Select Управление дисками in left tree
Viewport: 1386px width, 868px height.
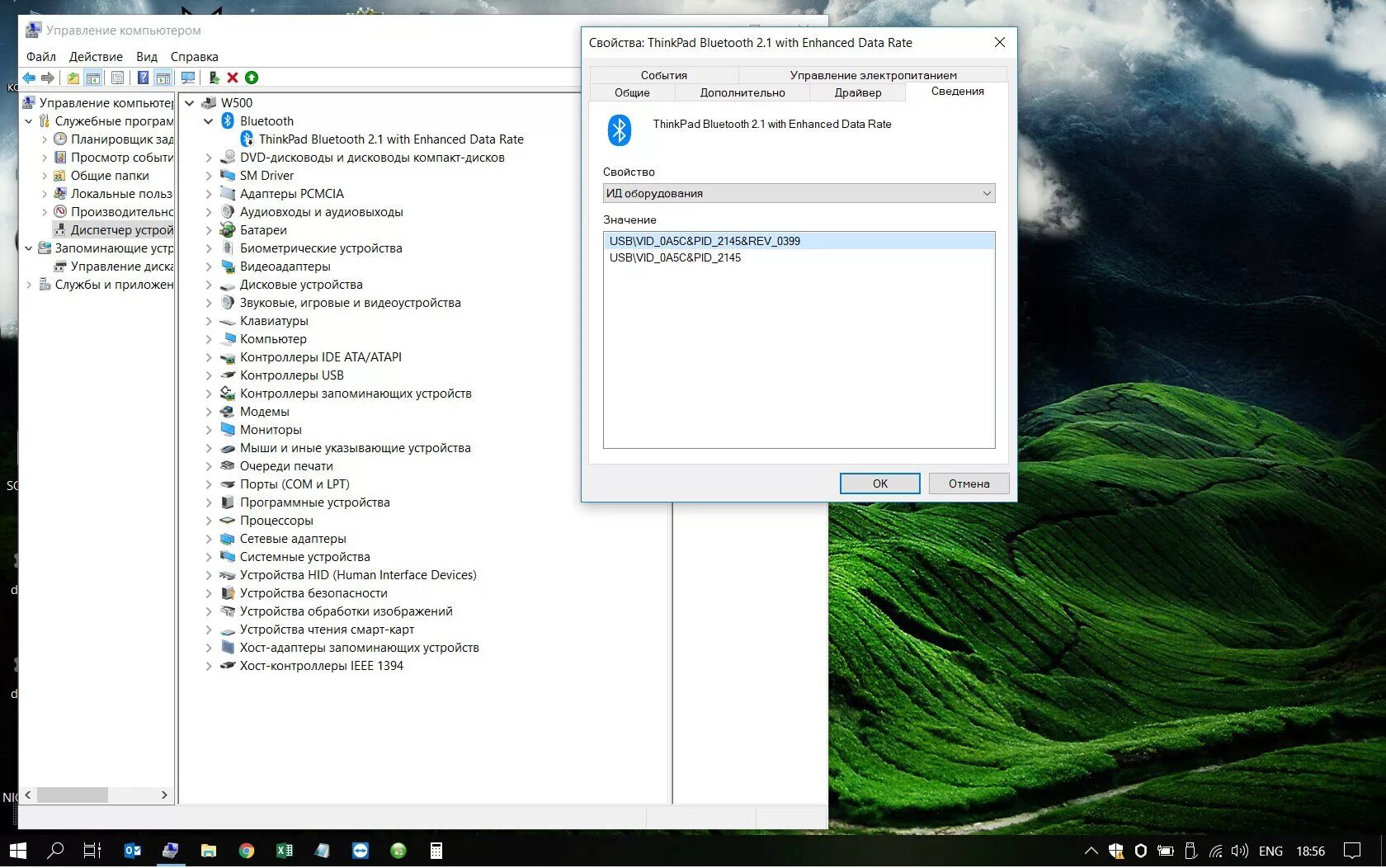pos(114,267)
